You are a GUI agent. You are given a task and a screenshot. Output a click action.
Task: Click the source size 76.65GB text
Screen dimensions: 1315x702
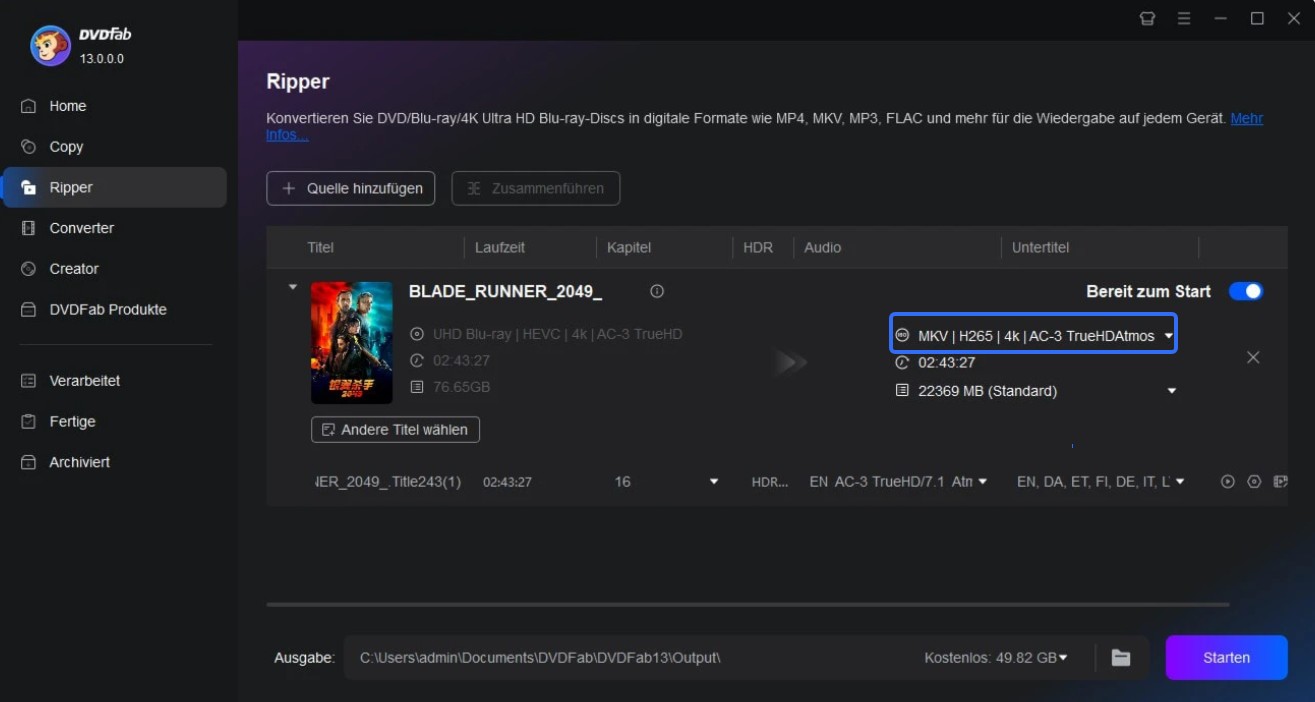pyautogui.click(x=461, y=387)
